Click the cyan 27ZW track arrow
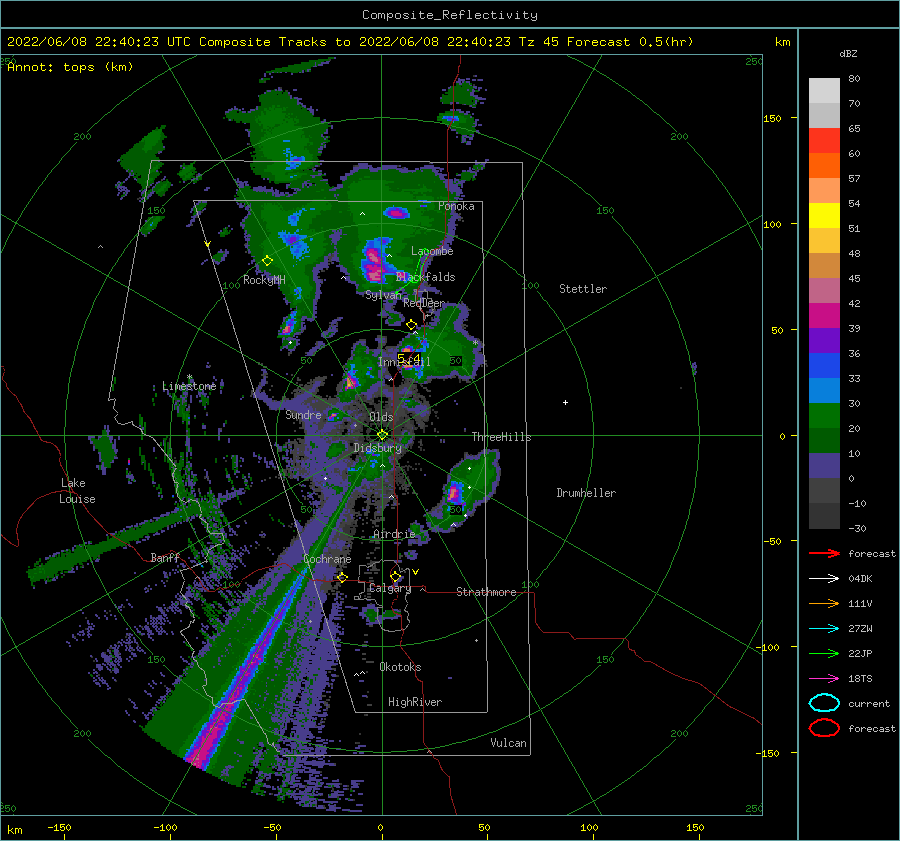This screenshot has width=900, height=841. [824, 629]
